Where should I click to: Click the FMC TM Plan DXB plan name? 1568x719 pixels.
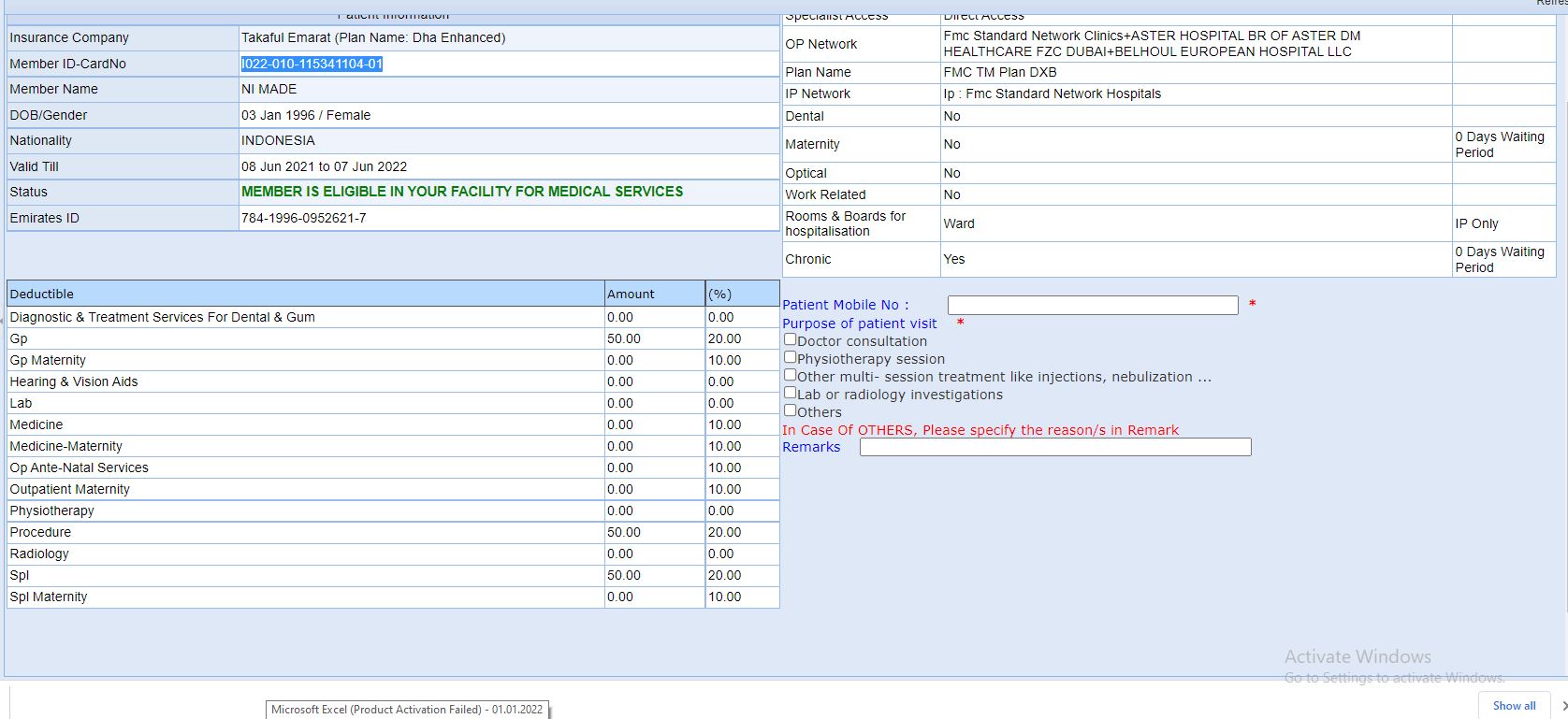click(999, 72)
